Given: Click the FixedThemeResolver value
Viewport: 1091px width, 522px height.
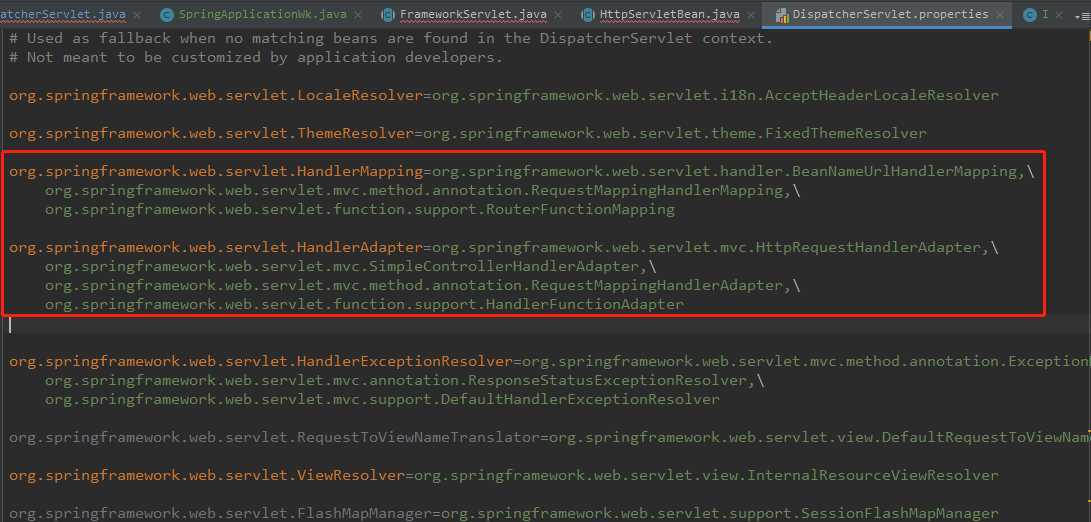Looking at the screenshot, I should 675,134.
